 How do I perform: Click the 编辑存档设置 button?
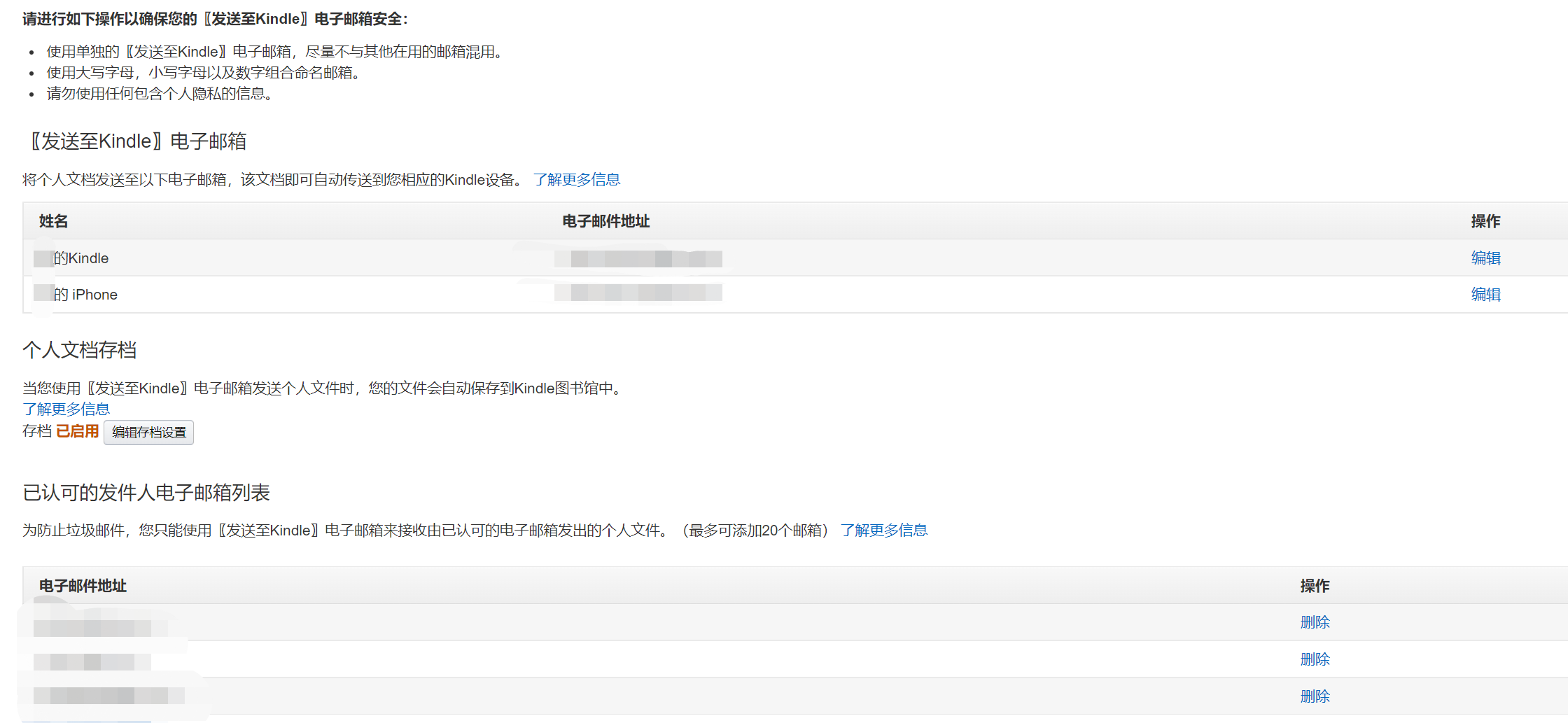point(148,433)
